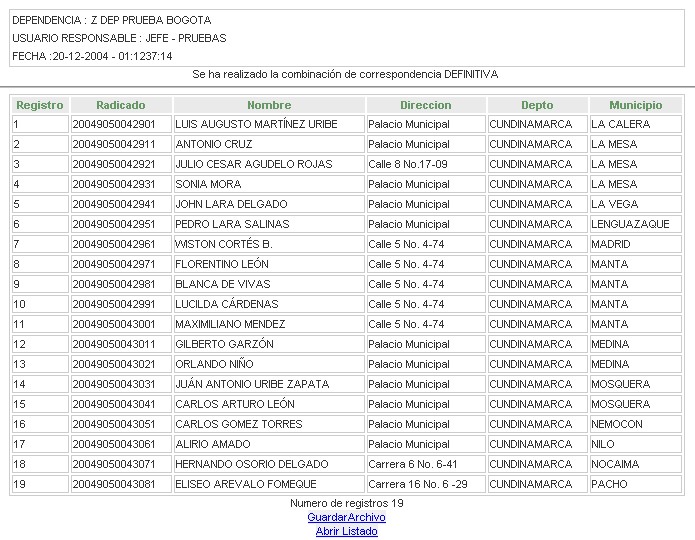Click municipality LA CALERA
Image resolution: width=695 pixels, height=540 pixels.
[x=621, y=124]
